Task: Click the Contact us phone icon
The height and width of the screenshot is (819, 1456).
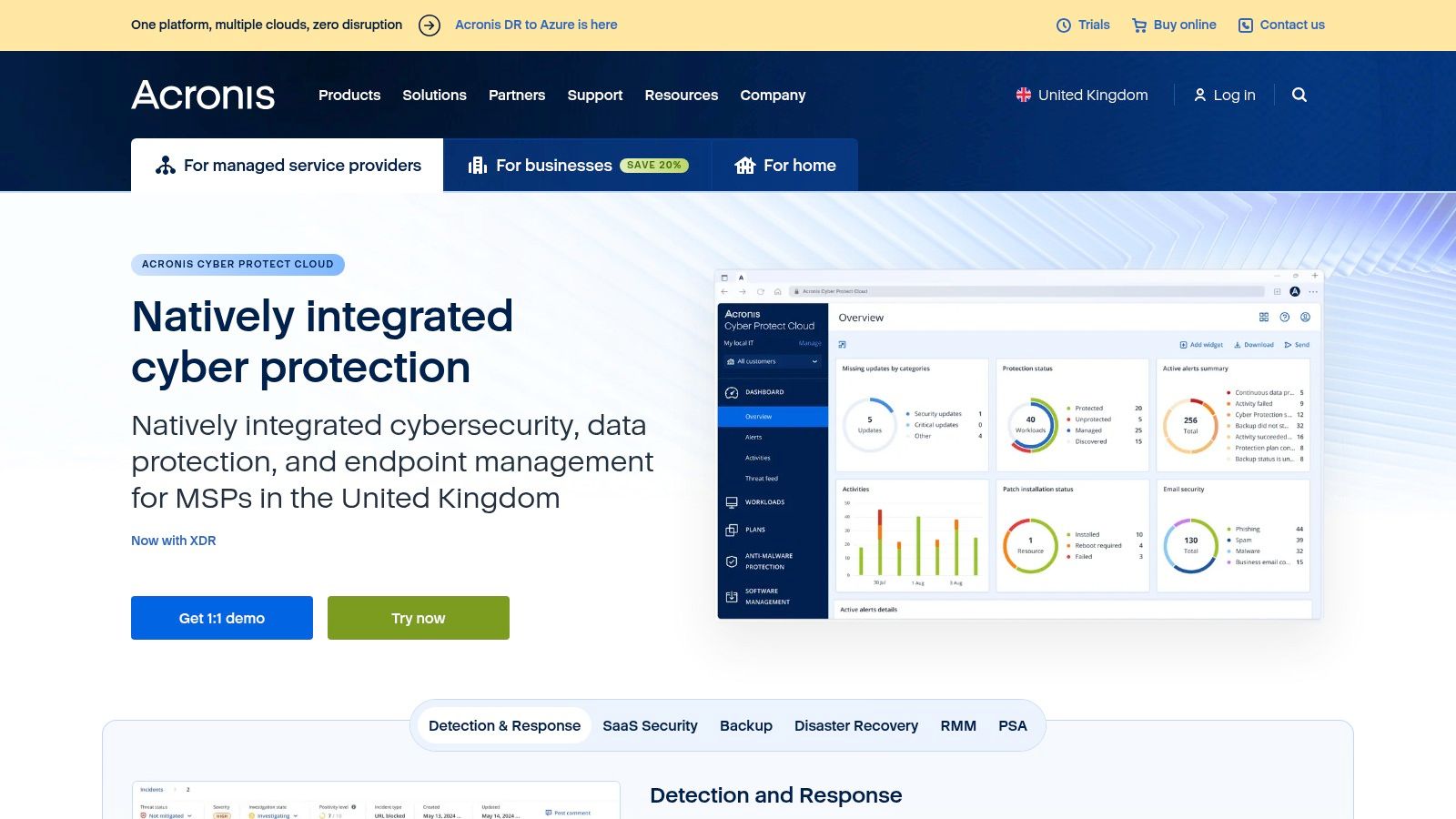Action: [x=1246, y=25]
